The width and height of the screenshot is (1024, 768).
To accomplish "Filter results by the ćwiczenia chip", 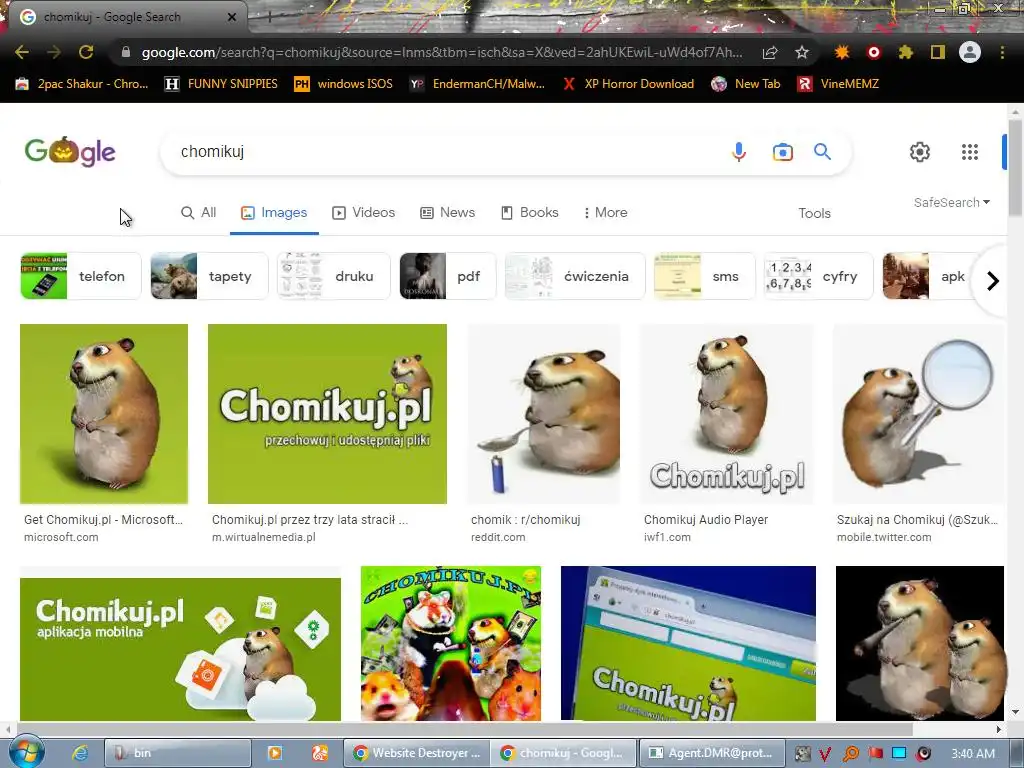I will (575, 276).
